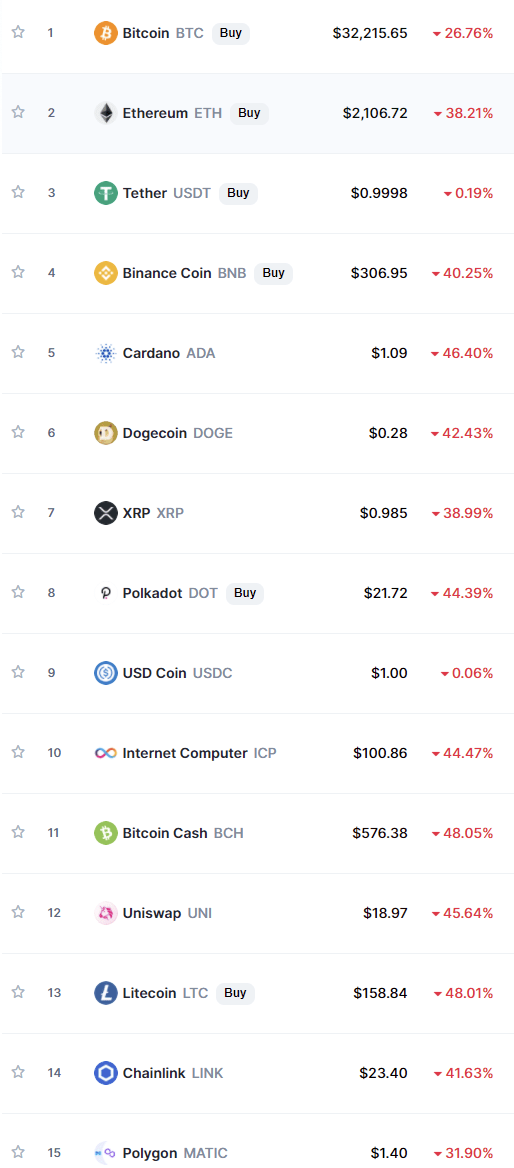The height and width of the screenshot is (1168, 514).
Task: Click the Dogecoin Shiba logo icon
Action: pyautogui.click(x=106, y=433)
